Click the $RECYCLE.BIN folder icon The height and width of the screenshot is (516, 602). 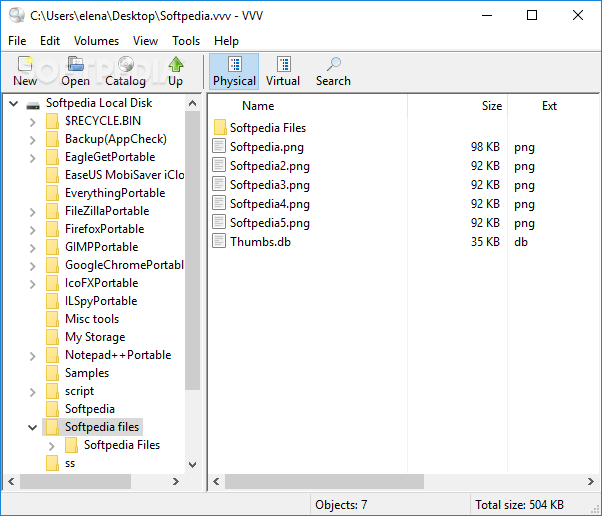(52, 121)
